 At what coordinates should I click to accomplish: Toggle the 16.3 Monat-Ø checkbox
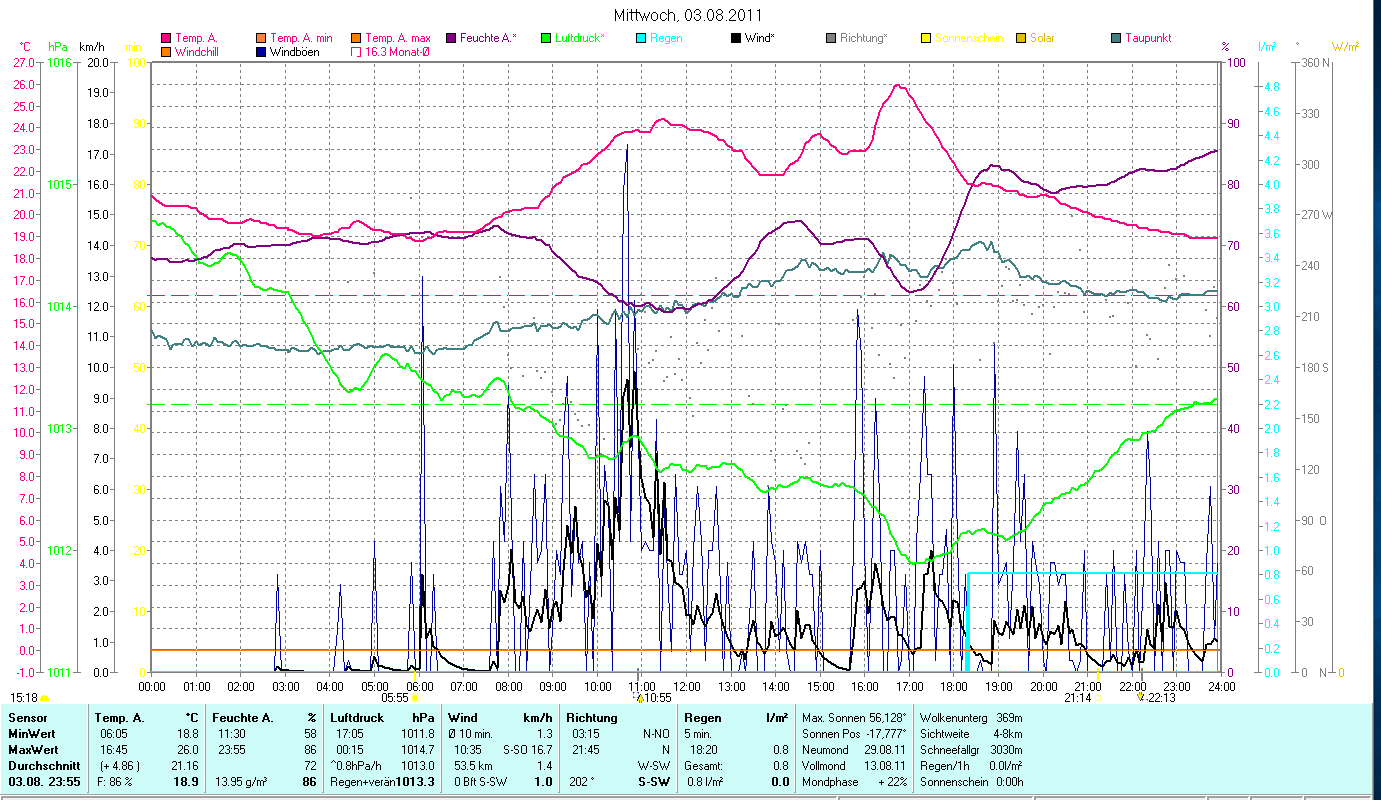[x=354, y=51]
